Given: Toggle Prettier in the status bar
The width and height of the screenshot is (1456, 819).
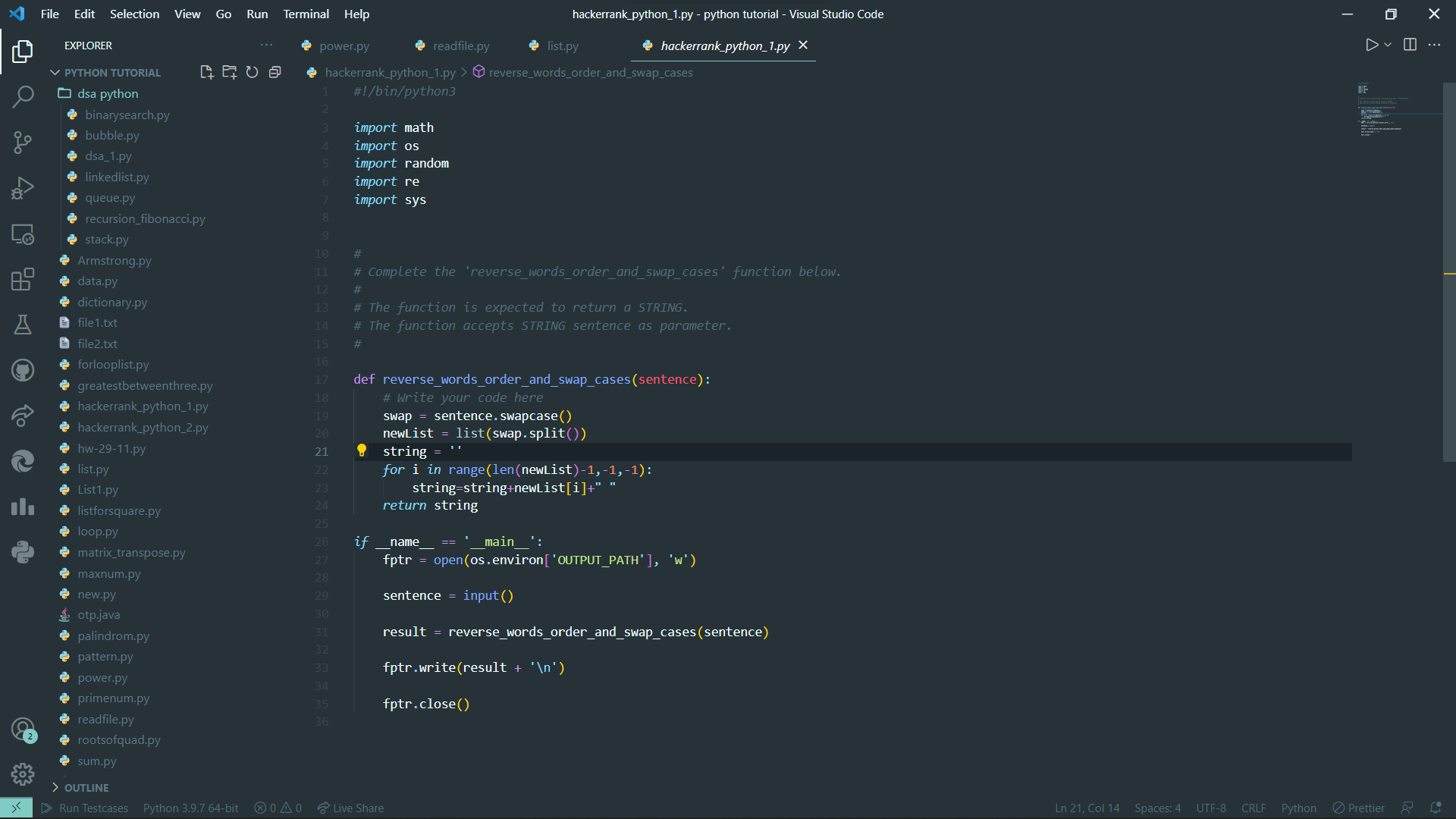Looking at the screenshot, I should pos(1358,808).
